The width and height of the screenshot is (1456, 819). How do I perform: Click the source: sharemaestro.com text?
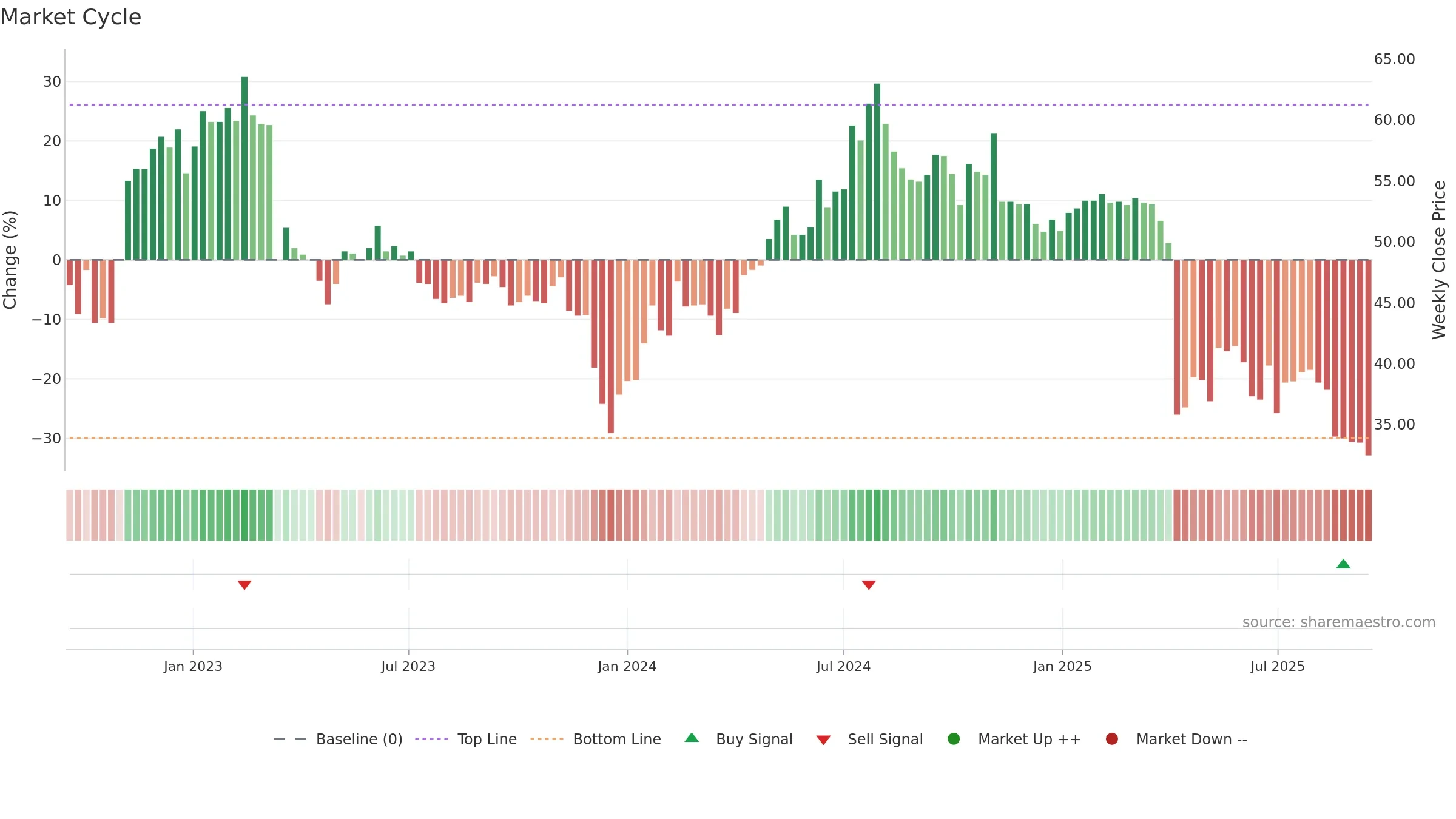[1339, 622]
